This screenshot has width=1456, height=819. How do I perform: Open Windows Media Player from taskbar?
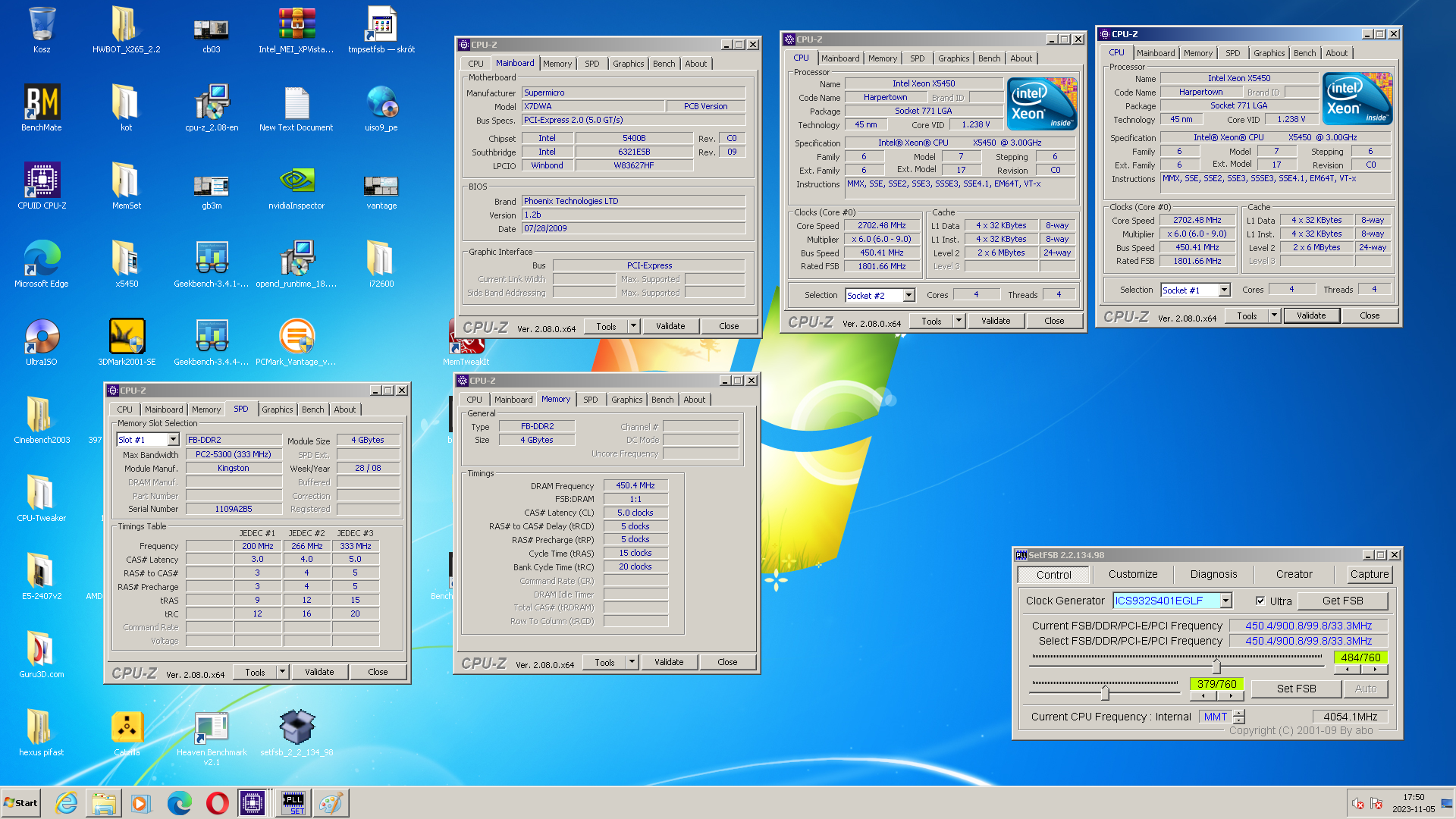tap(140, 802)
